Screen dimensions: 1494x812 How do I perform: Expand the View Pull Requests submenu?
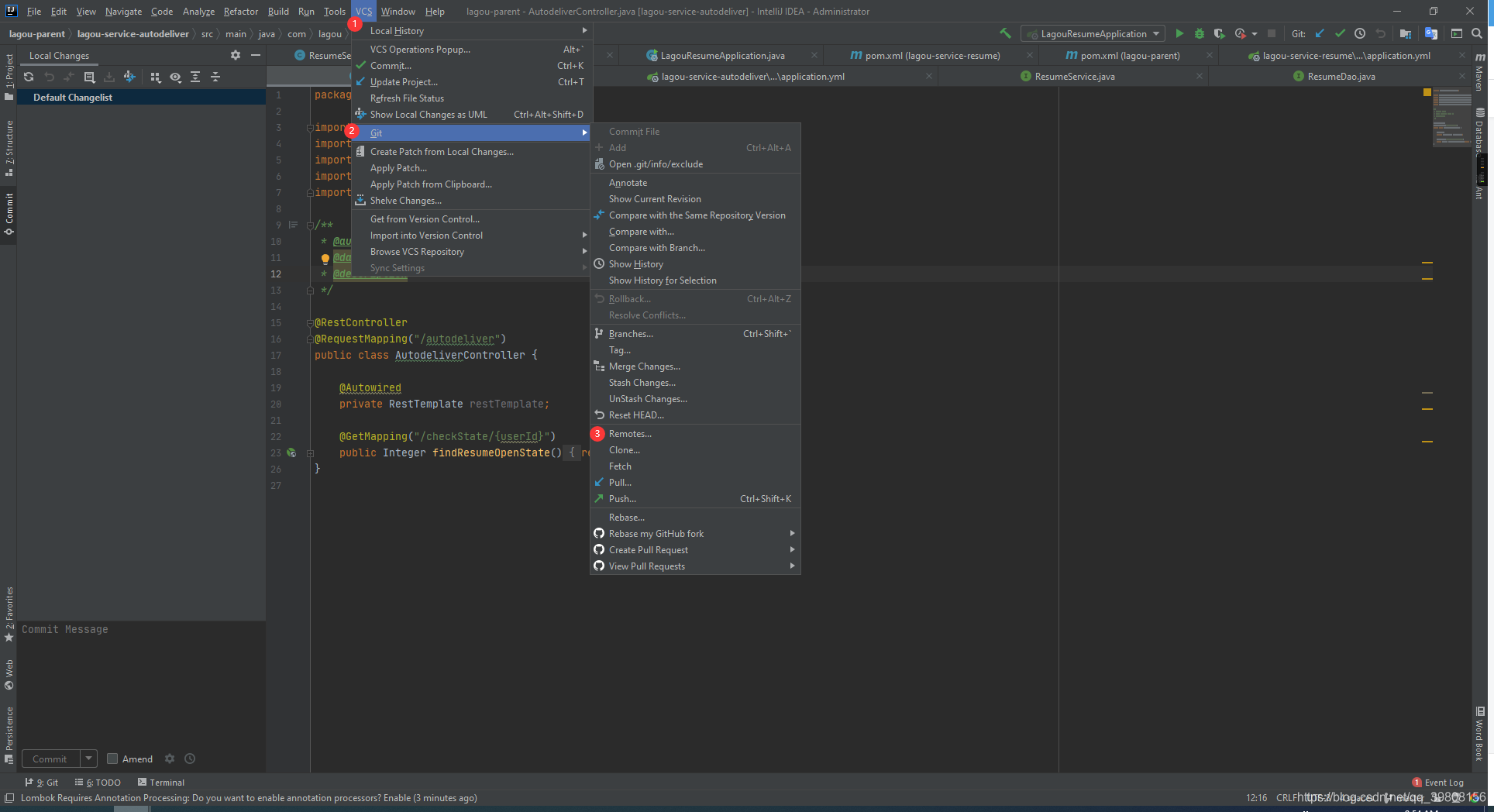click(x=695, y=566)
